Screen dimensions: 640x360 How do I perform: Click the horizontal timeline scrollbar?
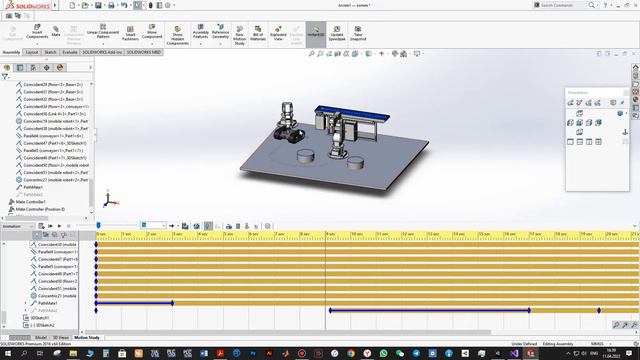click(x=287, y=332)
